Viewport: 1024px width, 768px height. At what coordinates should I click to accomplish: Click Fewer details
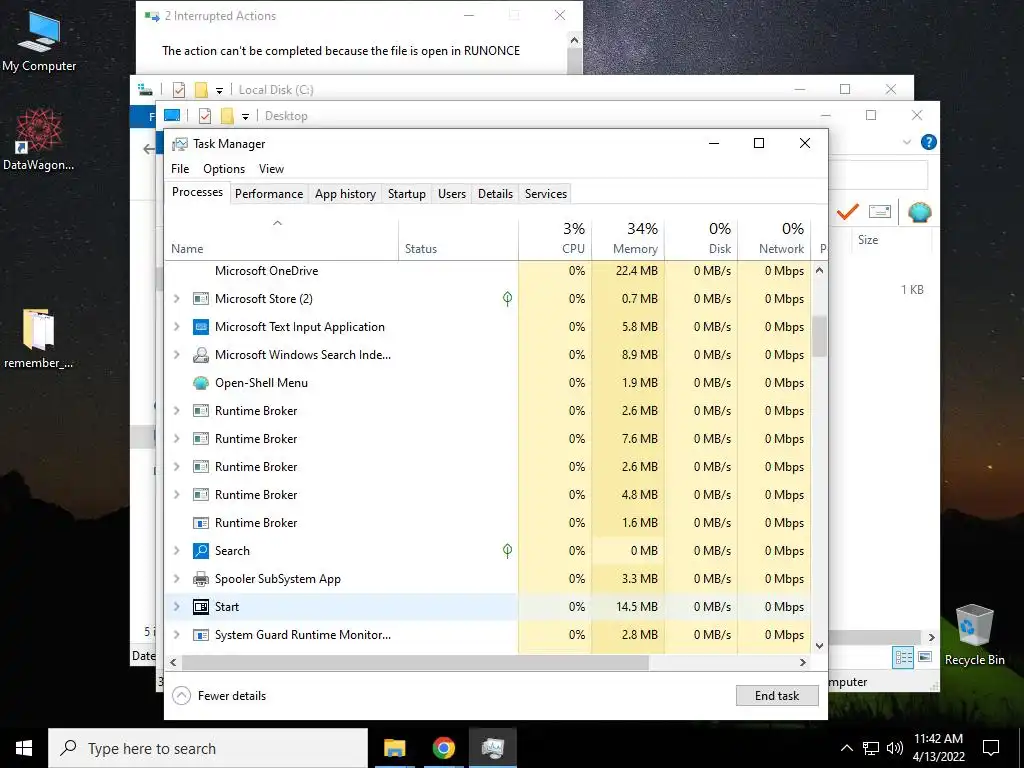[x=219, y=696]
